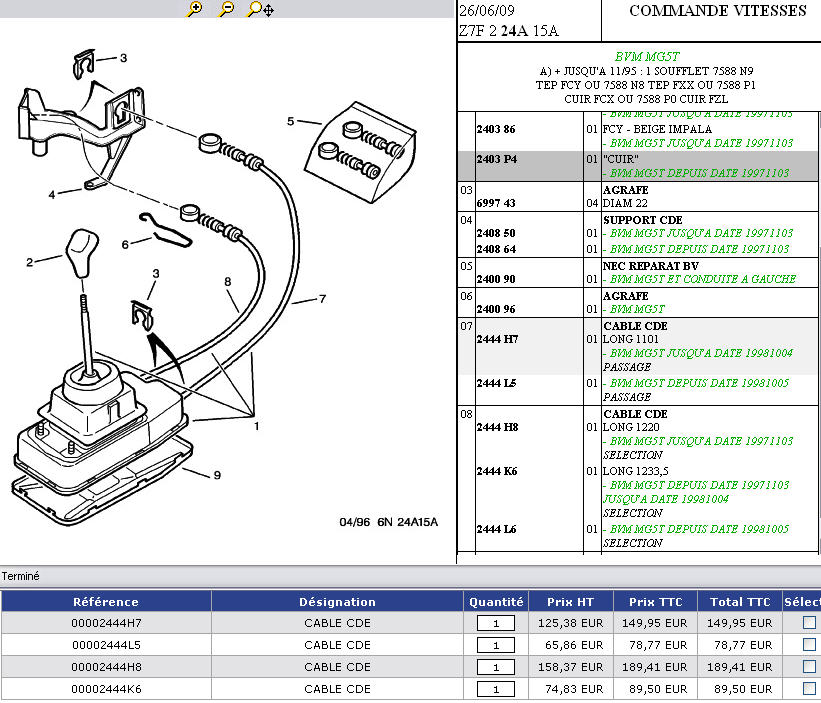Tick the selection checkbox for 00002444K6

point(809,689)
